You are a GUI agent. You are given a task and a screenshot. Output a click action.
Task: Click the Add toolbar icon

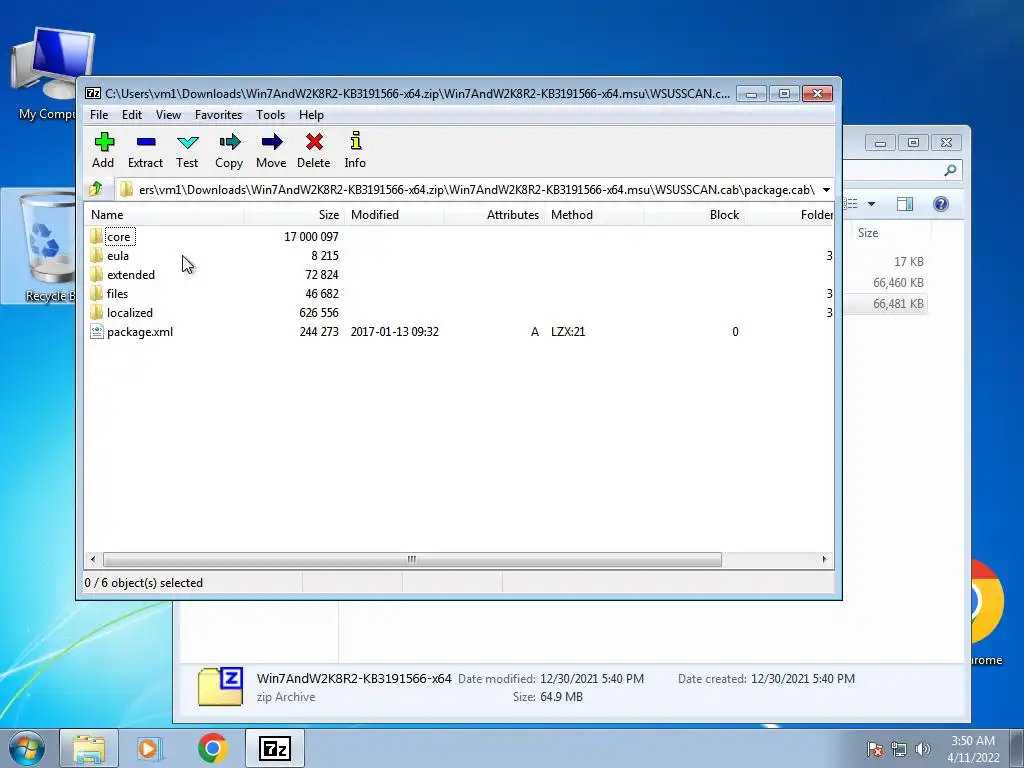pyautogui.click(x=104, y=142)
